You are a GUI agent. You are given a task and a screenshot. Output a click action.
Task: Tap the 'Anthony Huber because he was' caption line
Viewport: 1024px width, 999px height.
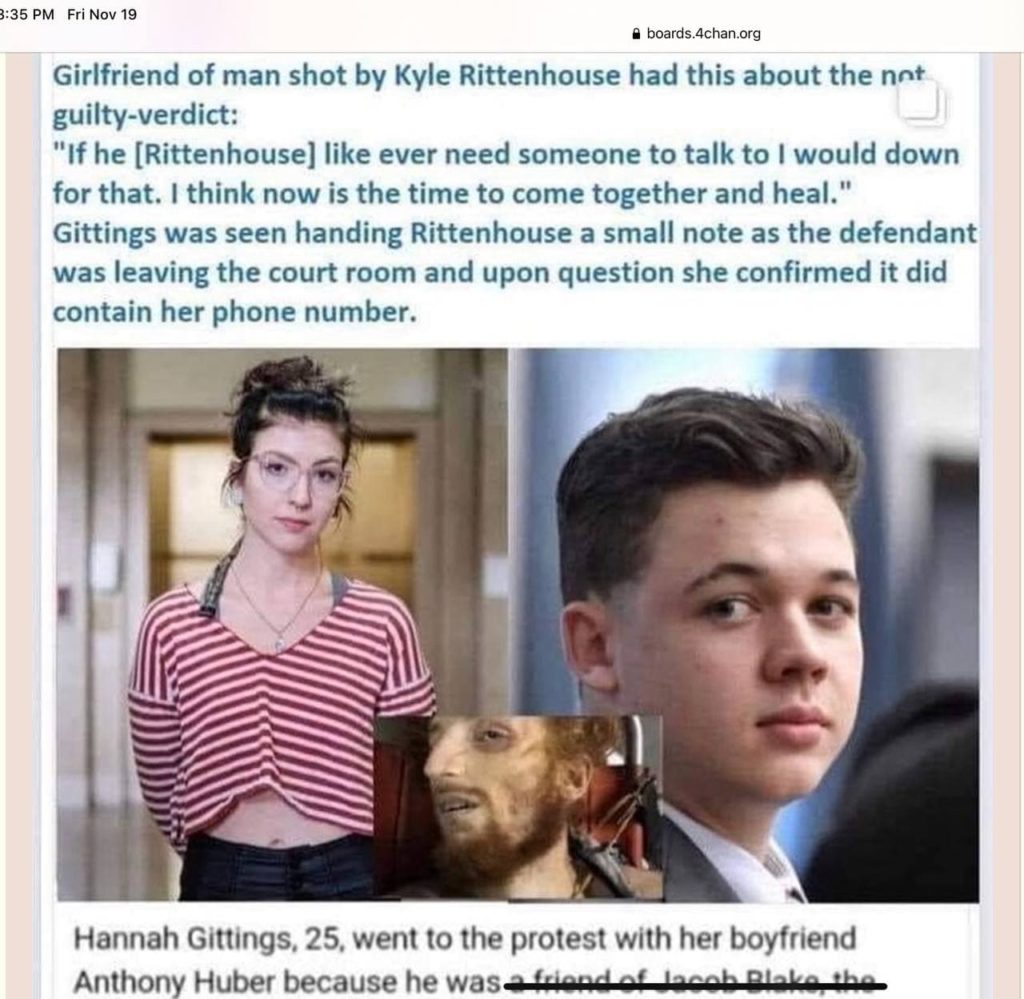click(287, 981)
